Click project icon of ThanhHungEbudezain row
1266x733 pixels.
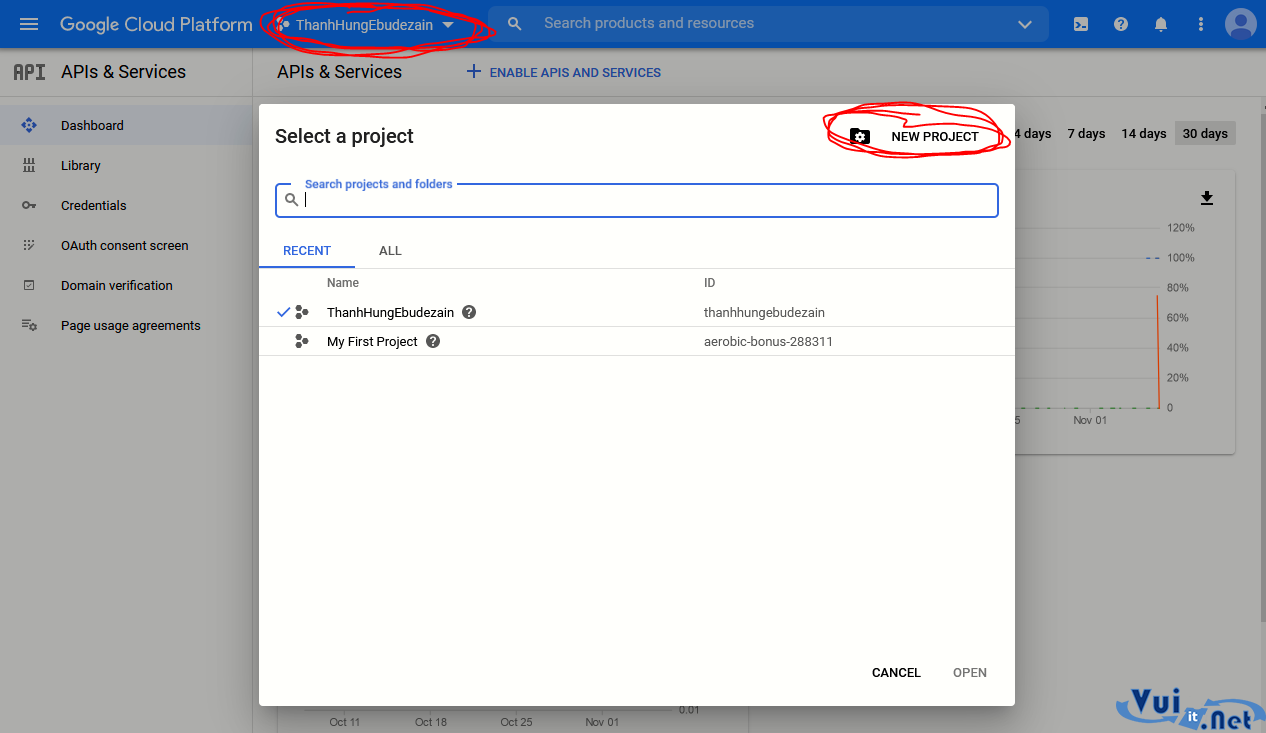(x=302, y=312)
